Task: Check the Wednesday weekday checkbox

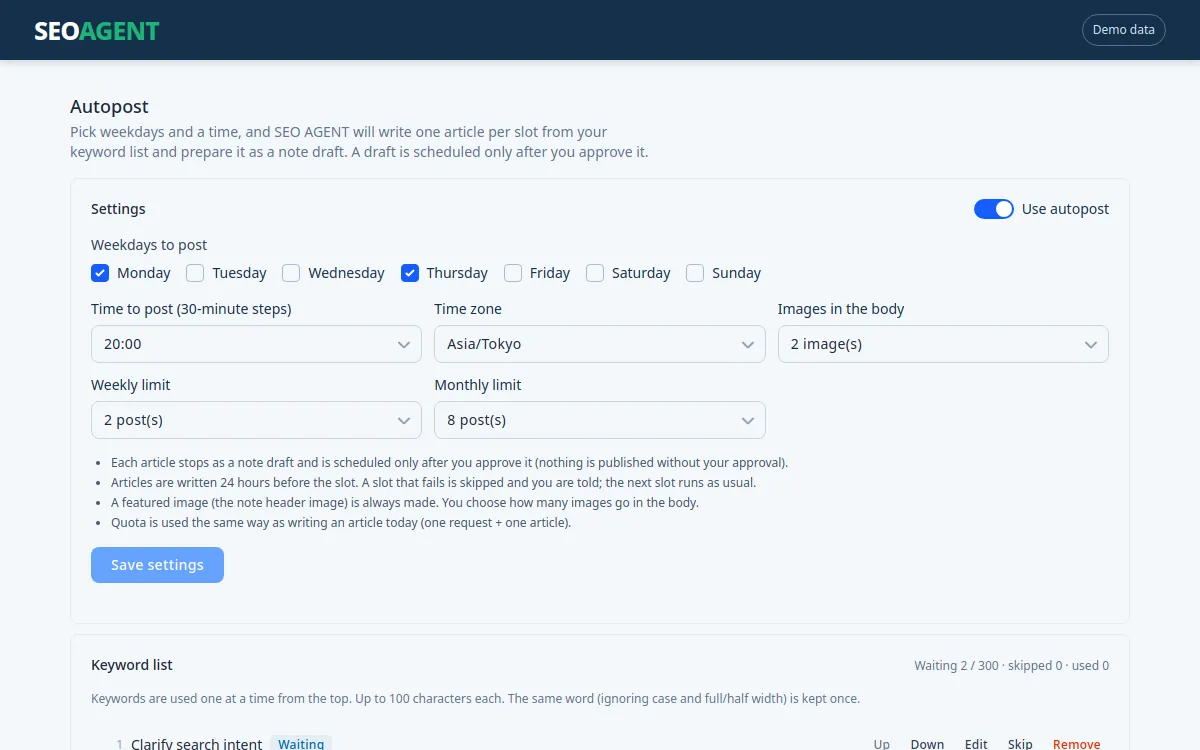Action: click(x=291, y=273)
